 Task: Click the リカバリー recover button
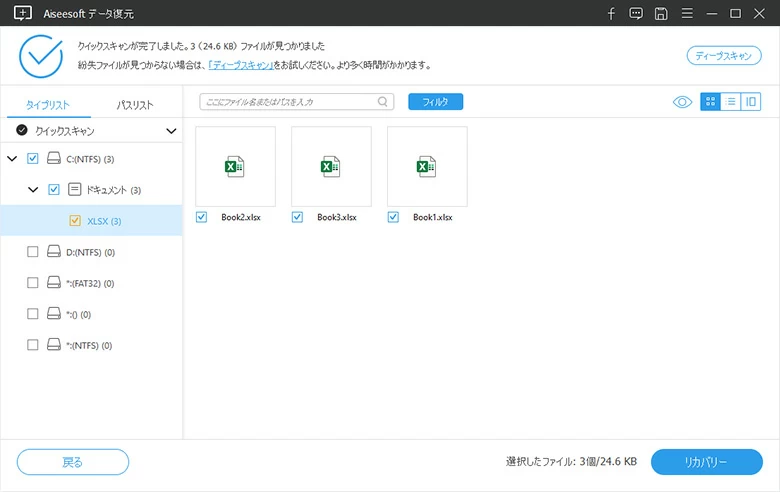(707, 462)
